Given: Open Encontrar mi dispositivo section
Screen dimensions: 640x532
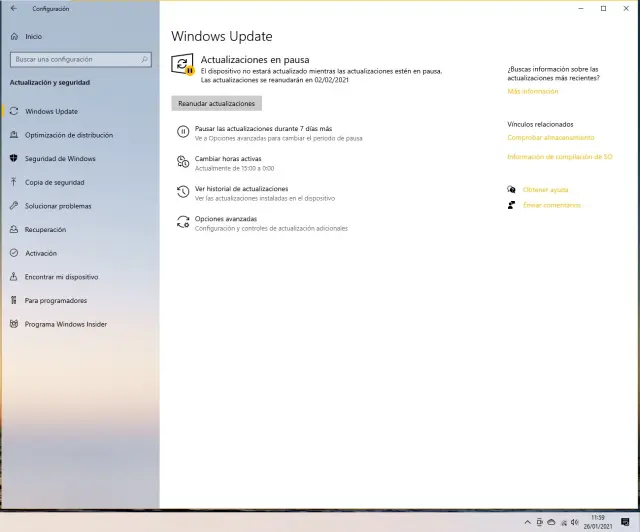Looking at the screenshot, I should click(61, 276).
